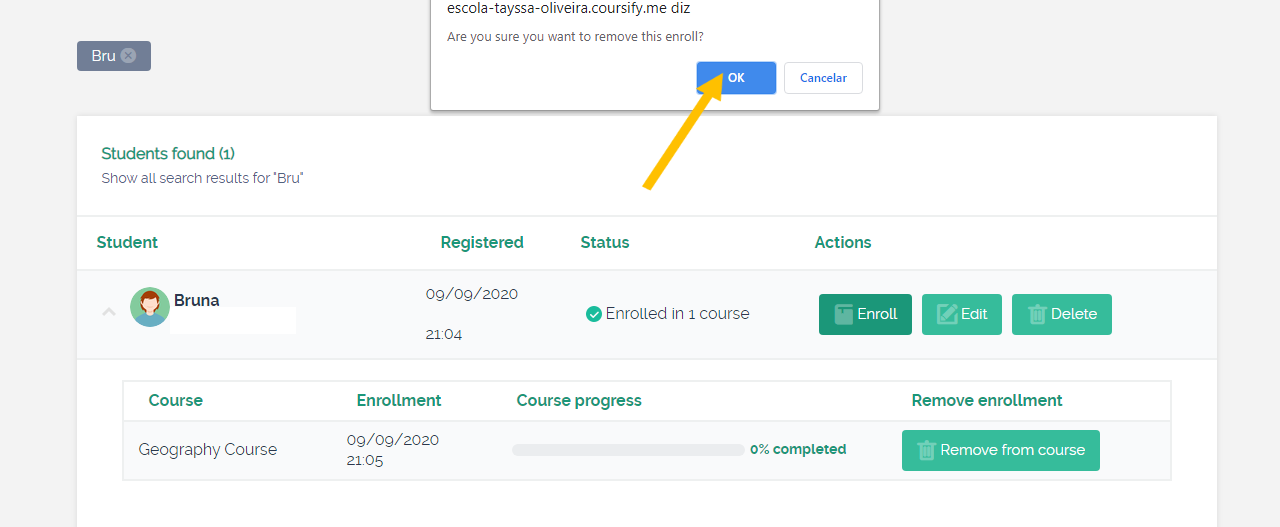
Task: Click the trash icon on Delete
Action: pos(1037,314)
